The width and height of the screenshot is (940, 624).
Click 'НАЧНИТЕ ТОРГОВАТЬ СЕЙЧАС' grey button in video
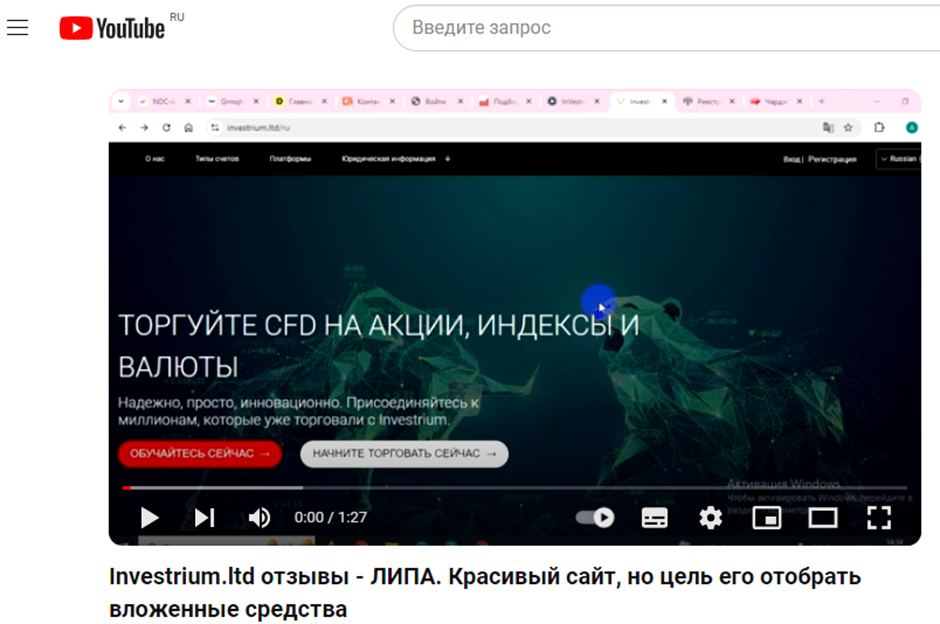click(404, 454)
